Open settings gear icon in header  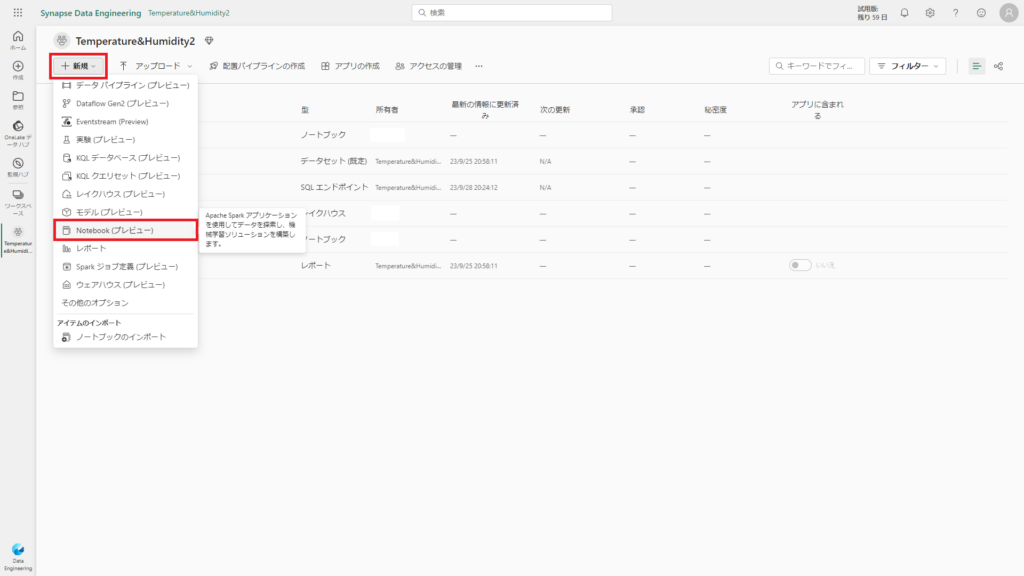930,13
